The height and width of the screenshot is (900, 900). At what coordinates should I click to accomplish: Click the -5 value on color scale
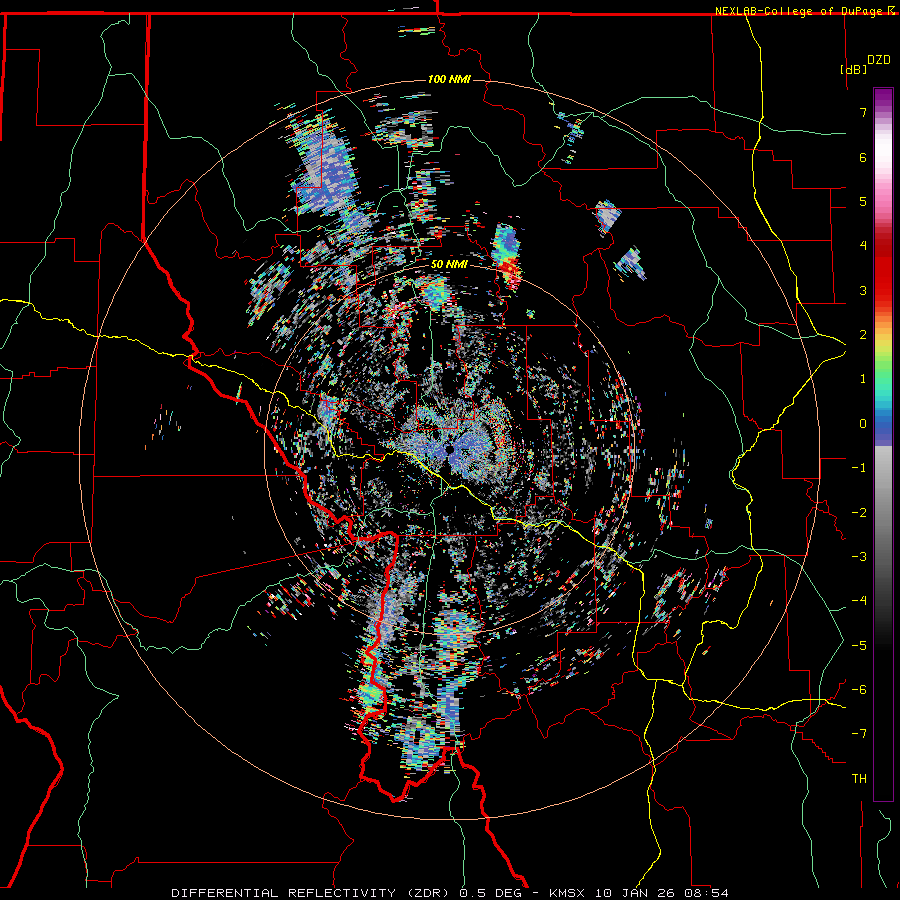pos(859,646)
